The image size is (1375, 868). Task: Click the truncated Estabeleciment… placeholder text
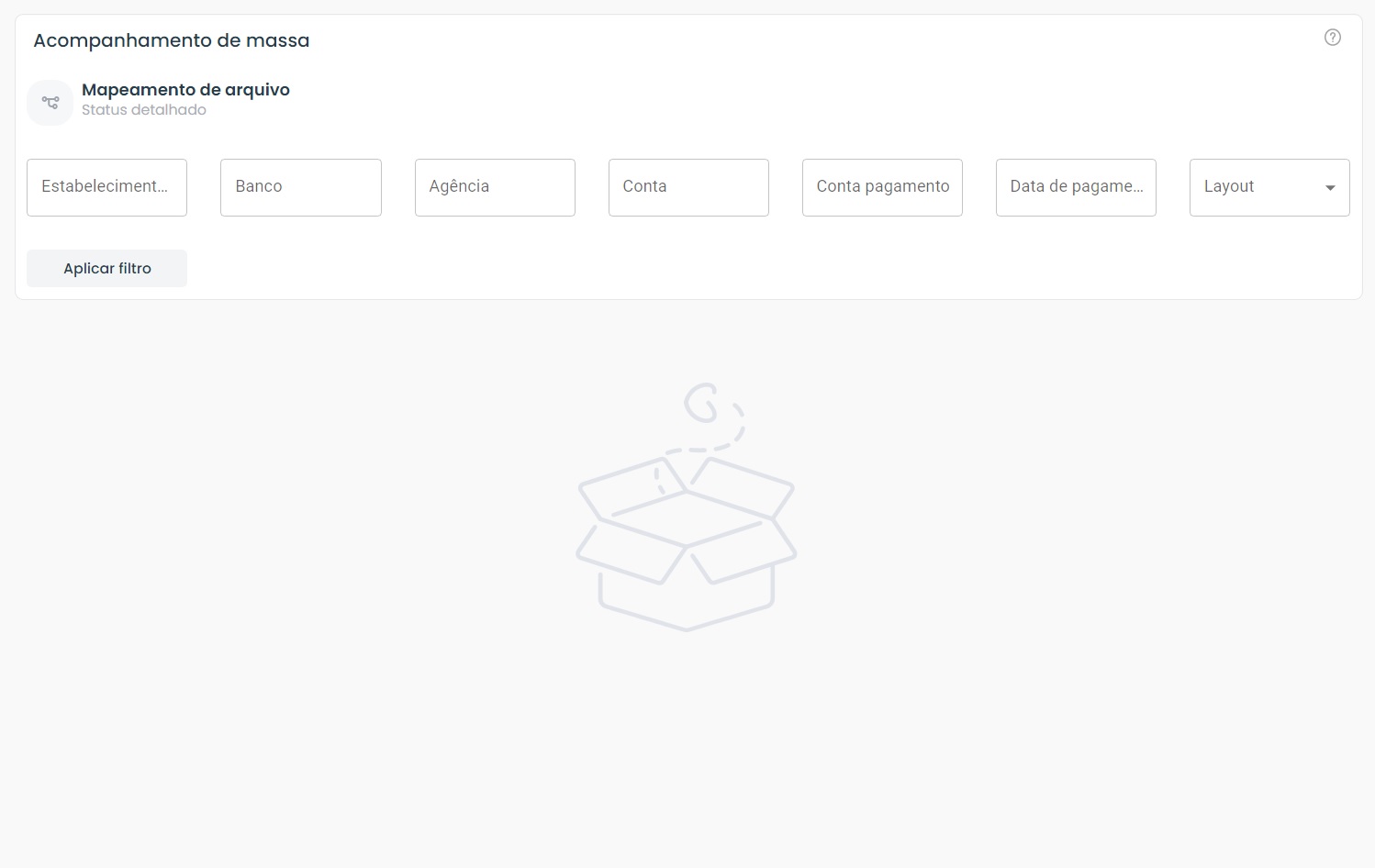point(105,186)
